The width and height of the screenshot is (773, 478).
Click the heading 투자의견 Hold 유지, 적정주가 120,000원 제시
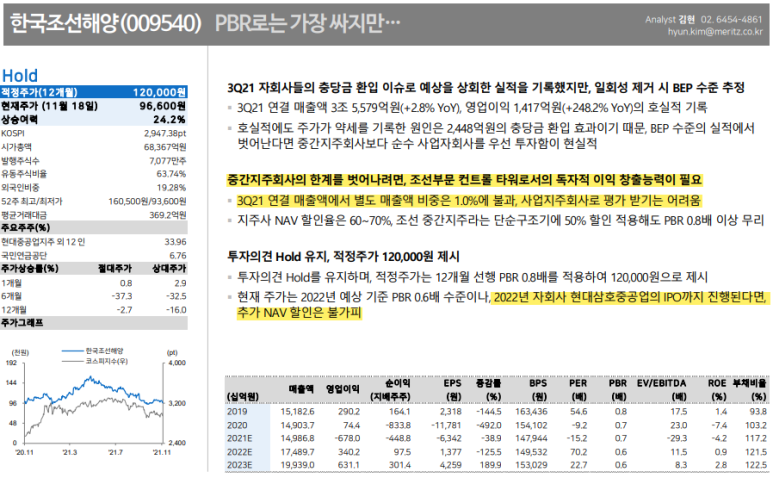pos(343,257)
